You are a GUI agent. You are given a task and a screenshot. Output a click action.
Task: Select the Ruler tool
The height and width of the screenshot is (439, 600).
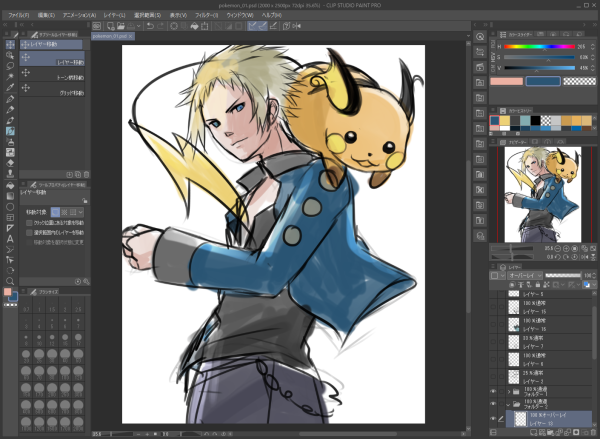tap(10, 228)
